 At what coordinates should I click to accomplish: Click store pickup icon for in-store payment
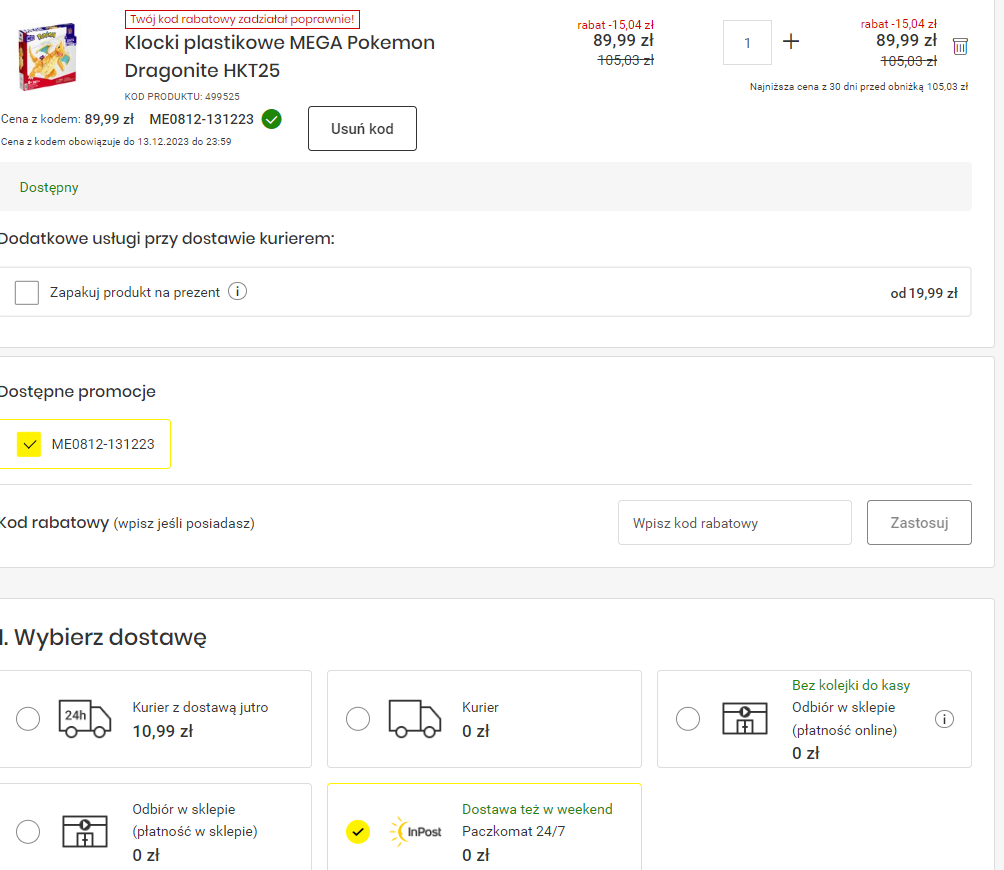click(85, 832)
